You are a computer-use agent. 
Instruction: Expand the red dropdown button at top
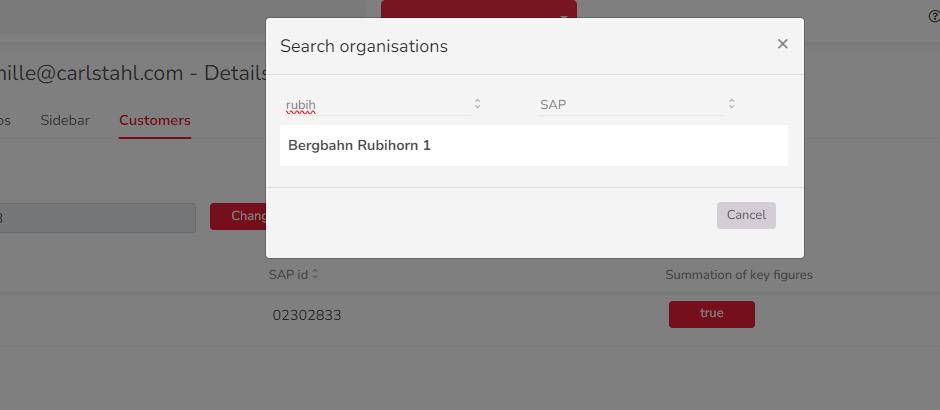point(563,16)
